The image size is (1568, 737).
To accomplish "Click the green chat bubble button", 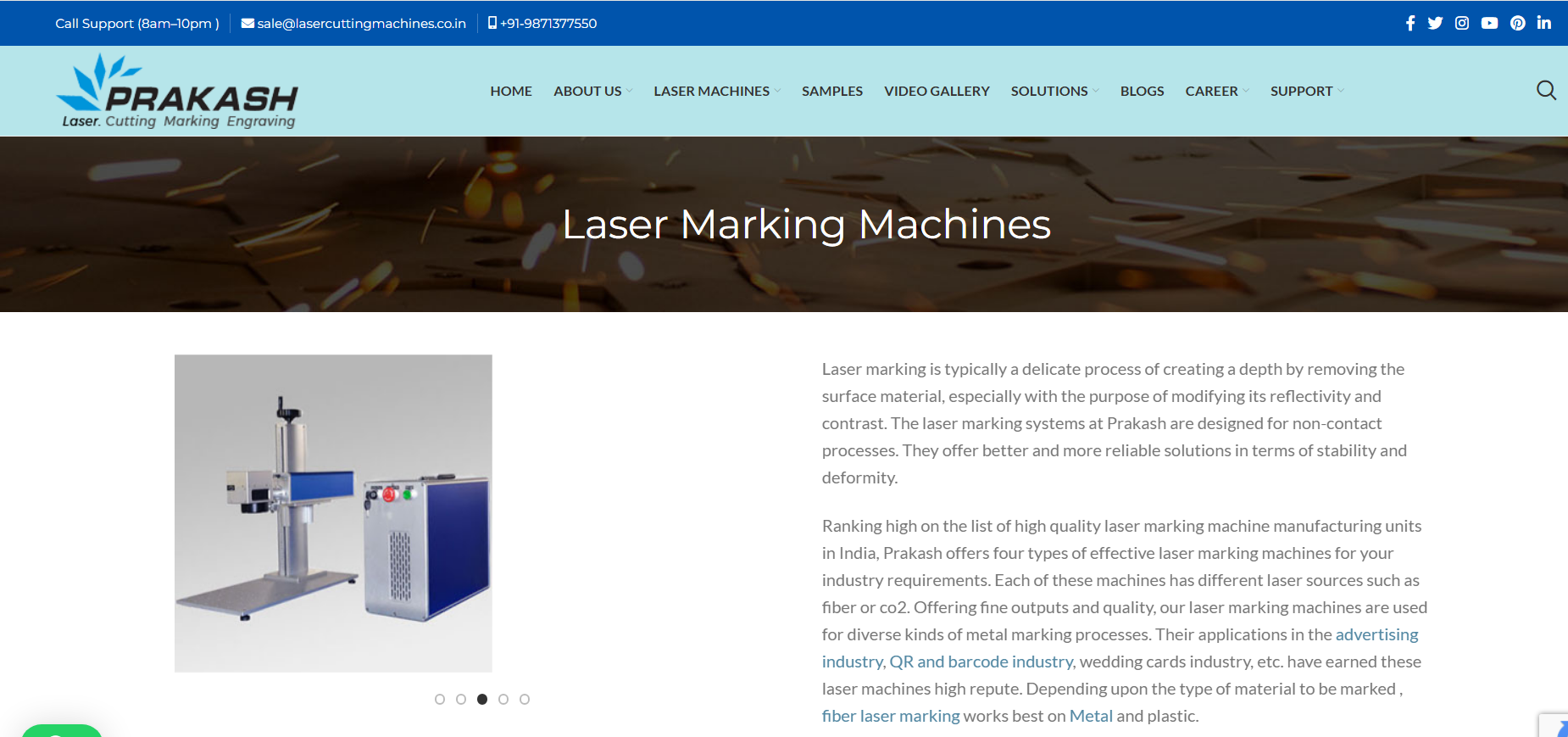I will (62, 731).
